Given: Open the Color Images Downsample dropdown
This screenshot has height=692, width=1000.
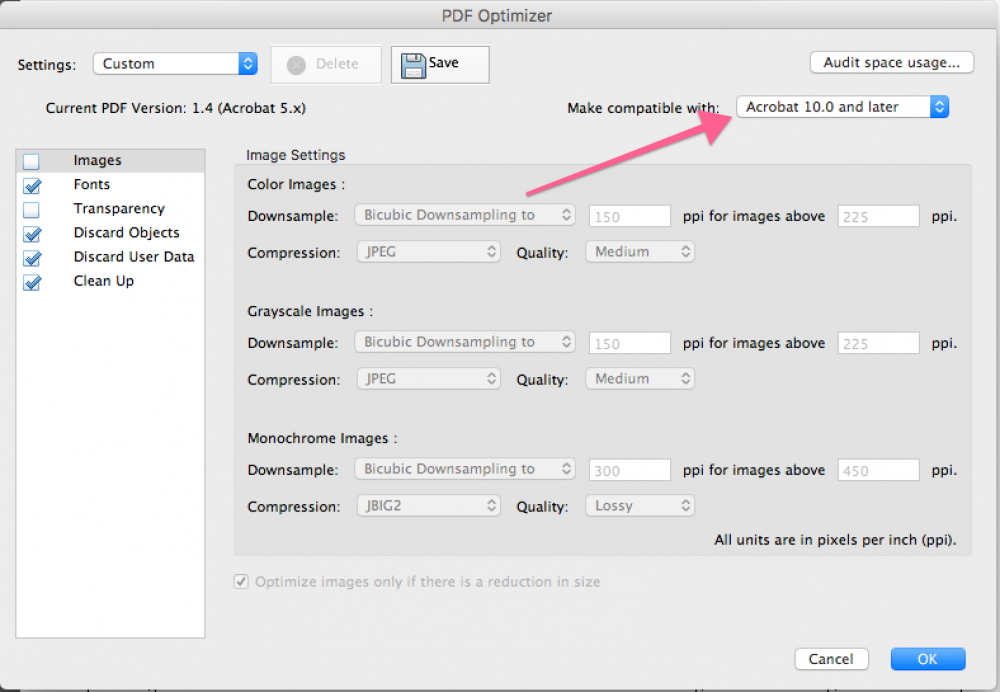Looking at the screenshot, I should 464,214.
